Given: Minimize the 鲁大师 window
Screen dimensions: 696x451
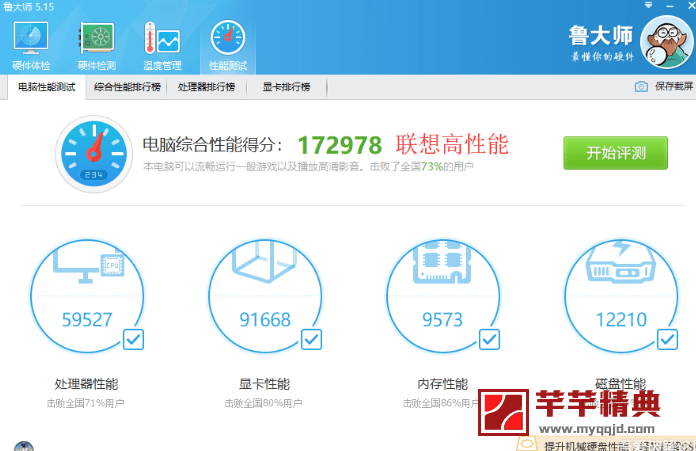Looking at the screenshot, I should pyautogui.click(x=670, y=6).
